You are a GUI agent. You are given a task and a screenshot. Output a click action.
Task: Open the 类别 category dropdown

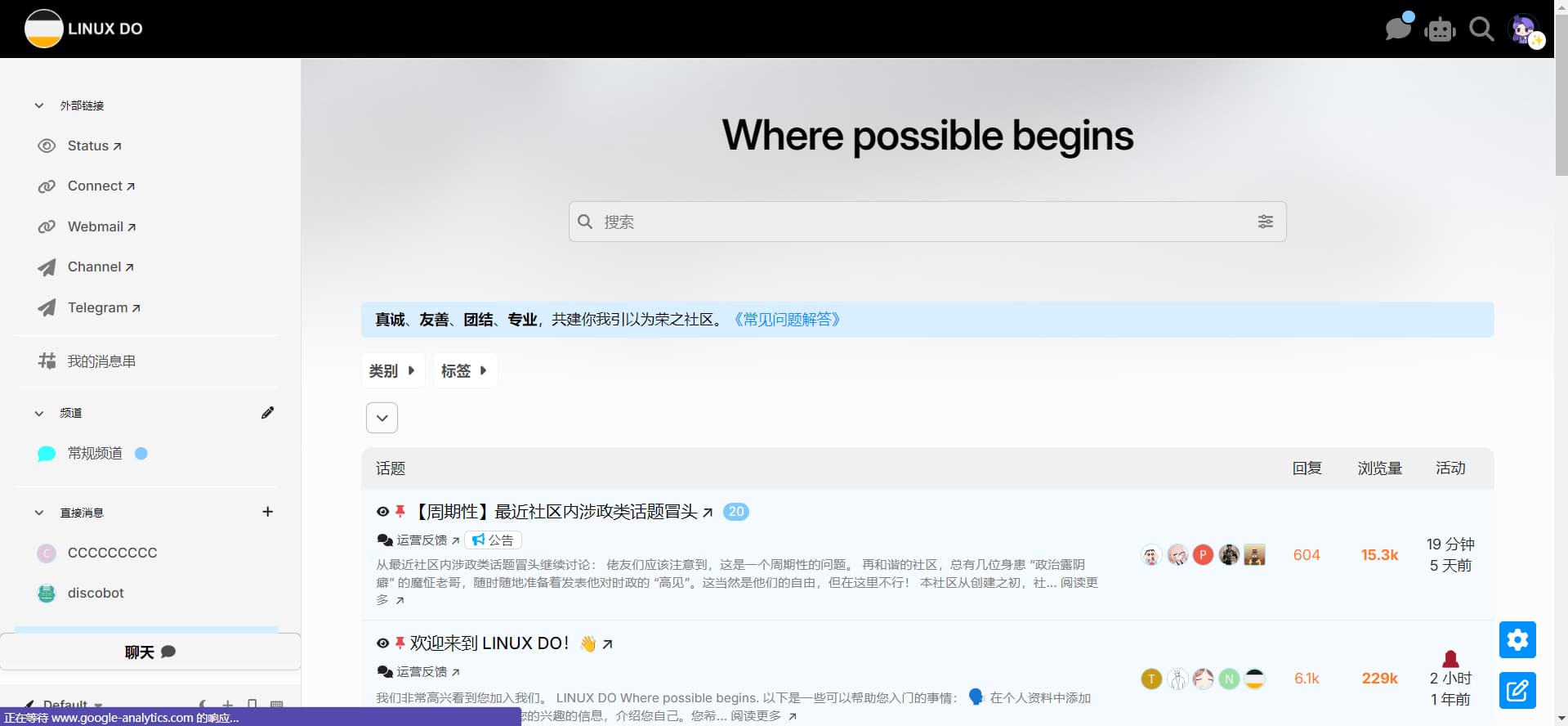[x=392, y=370]
